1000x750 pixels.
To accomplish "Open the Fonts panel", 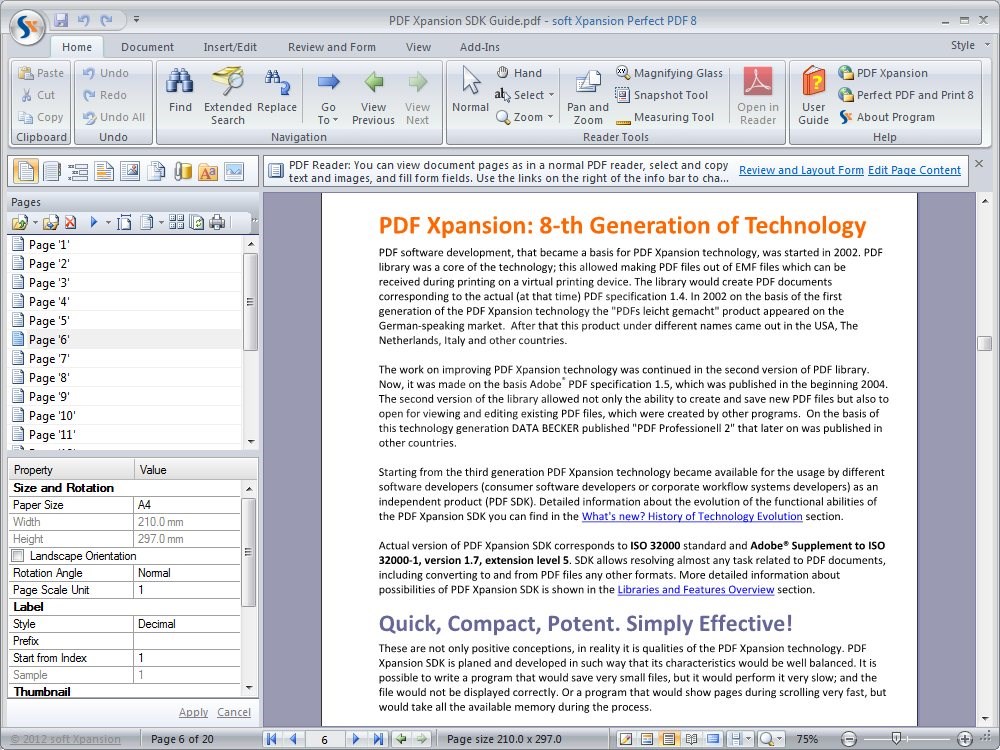I will coord(208,172).
